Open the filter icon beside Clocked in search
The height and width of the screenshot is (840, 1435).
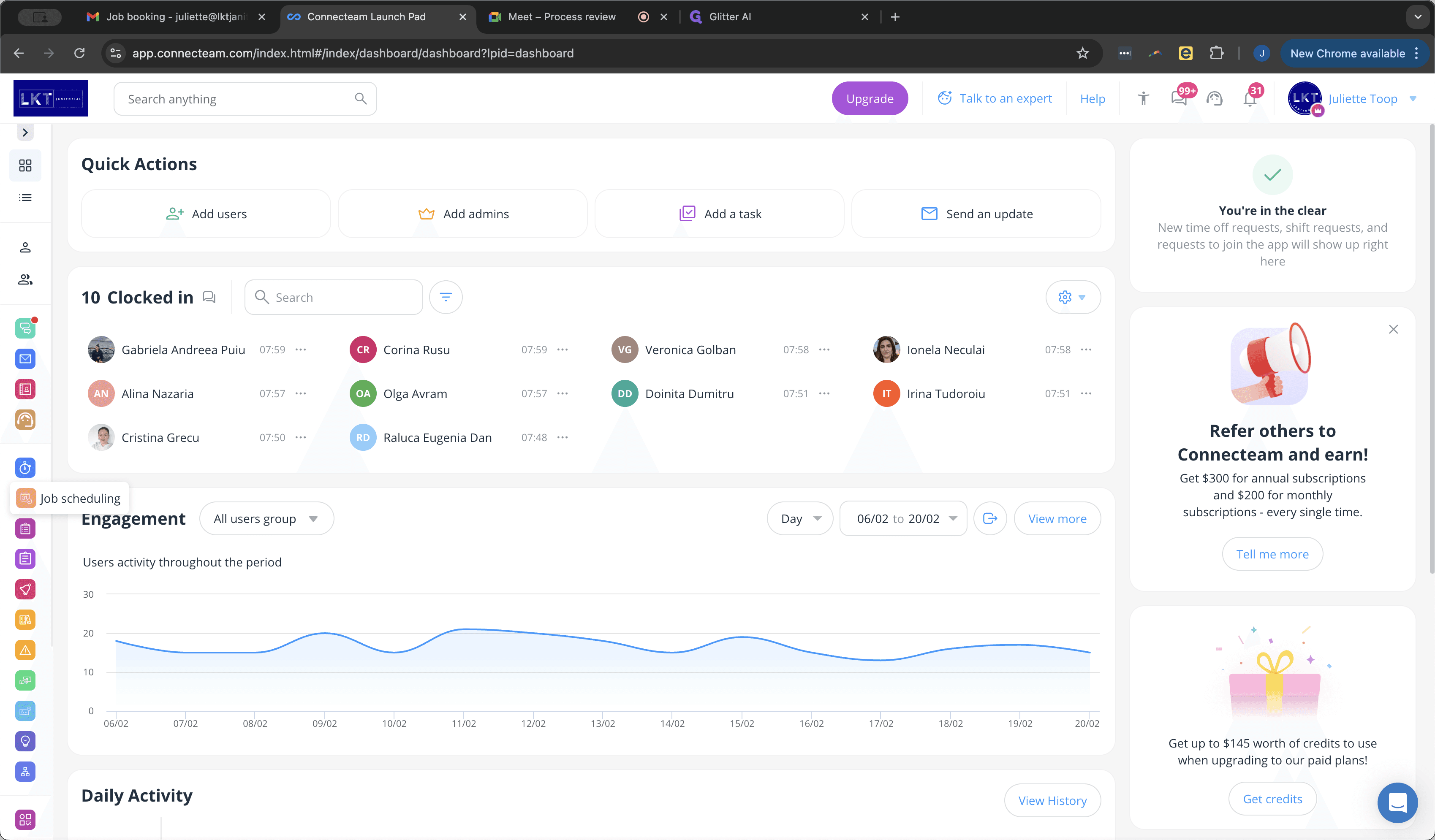point(446,297)
